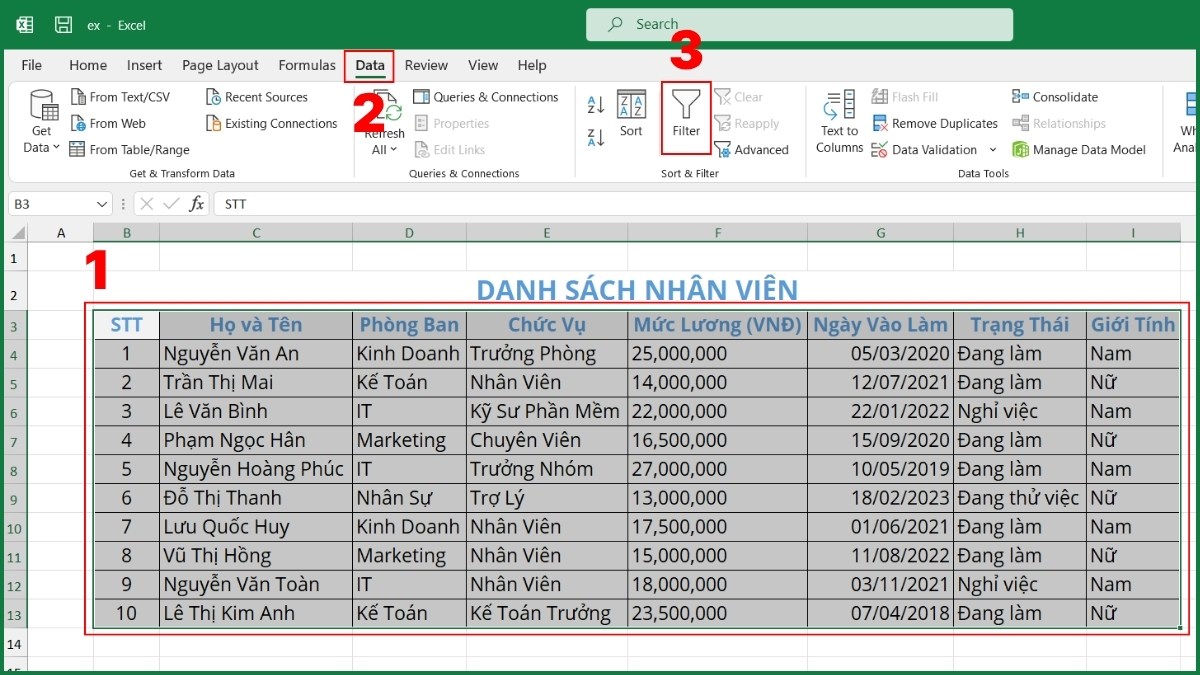Click the Consolidate icon
Viewport: 1200px width, 675px height.
pos(1053,96)
